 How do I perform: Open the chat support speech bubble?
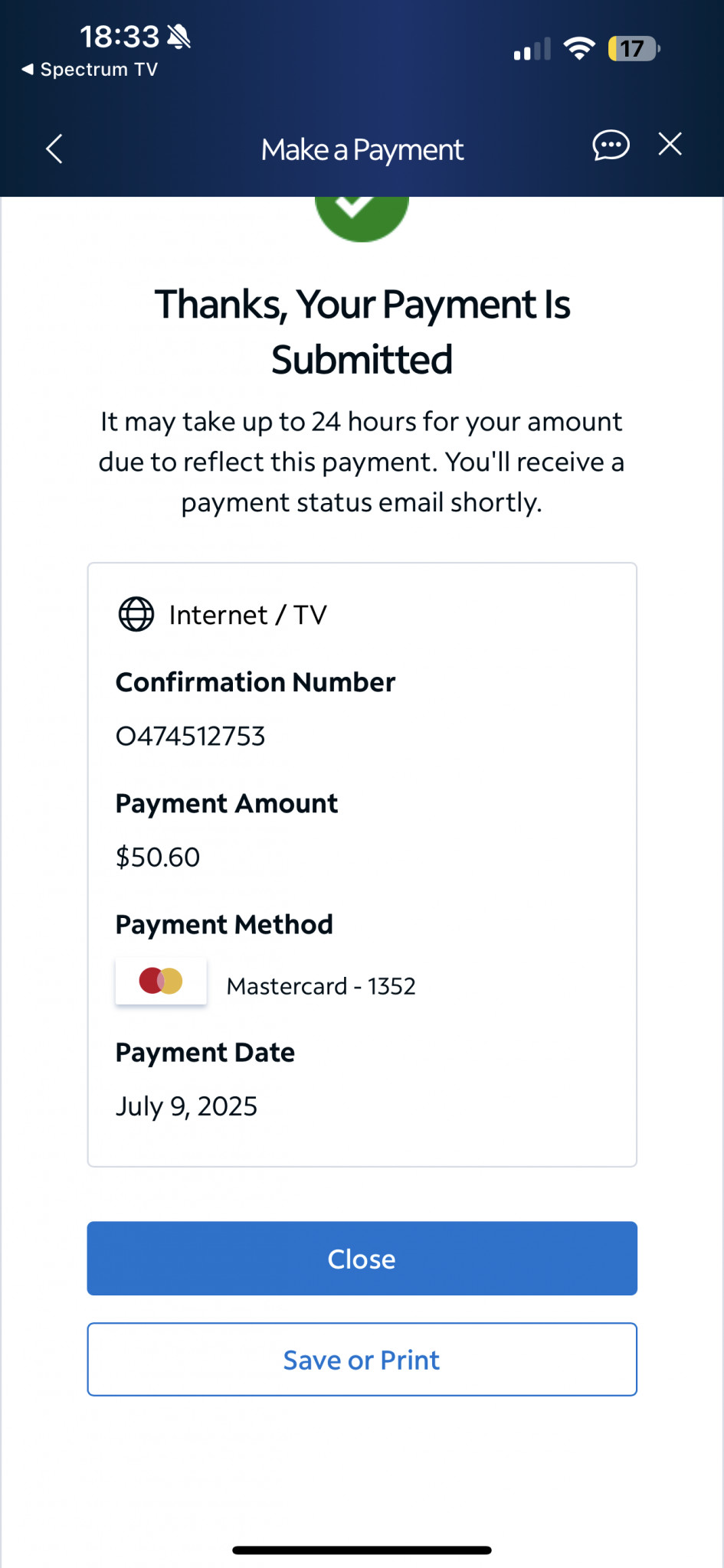click(x=611, y=145)
